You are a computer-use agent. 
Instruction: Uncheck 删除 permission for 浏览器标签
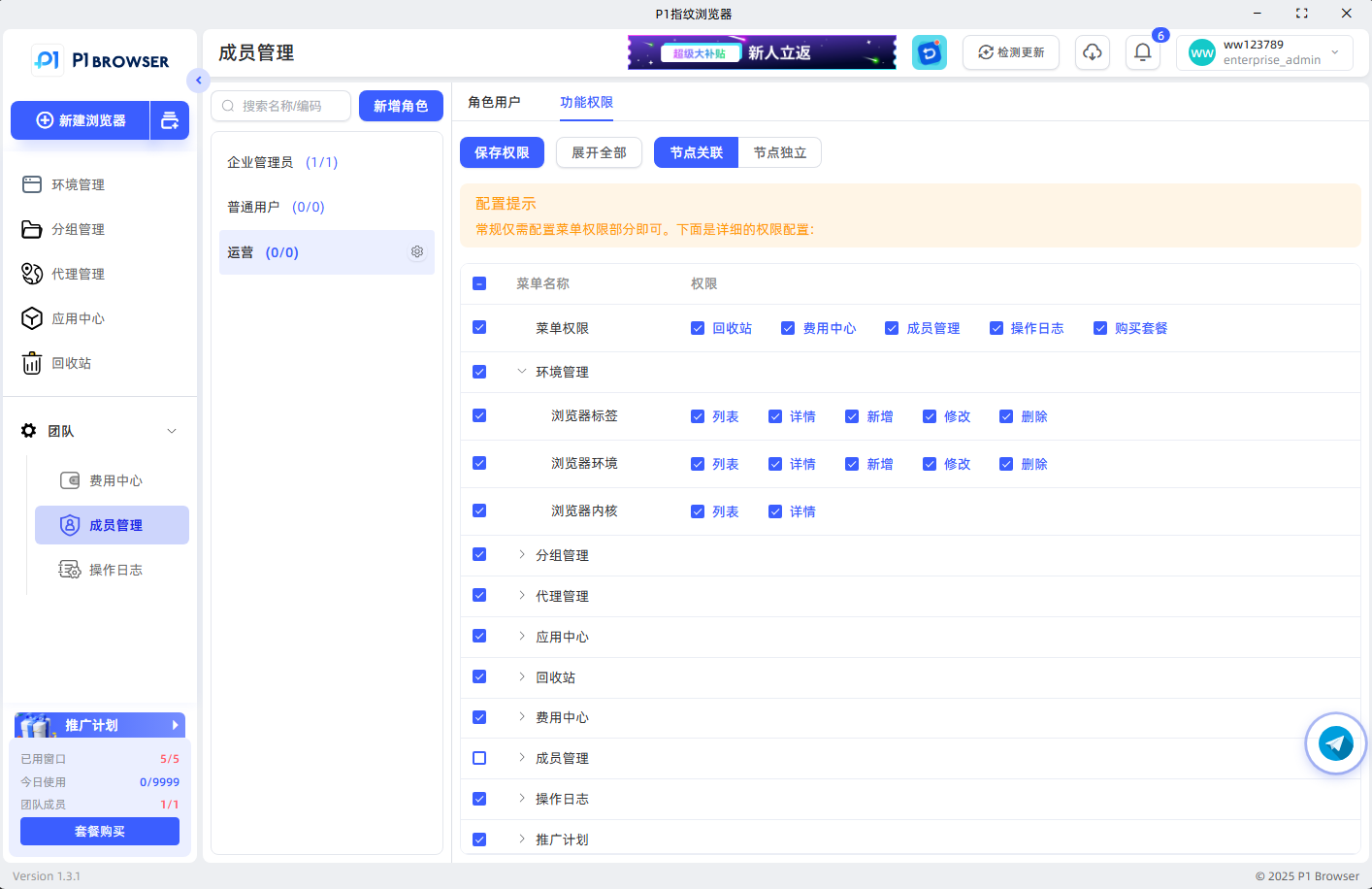click(1006, 416)
